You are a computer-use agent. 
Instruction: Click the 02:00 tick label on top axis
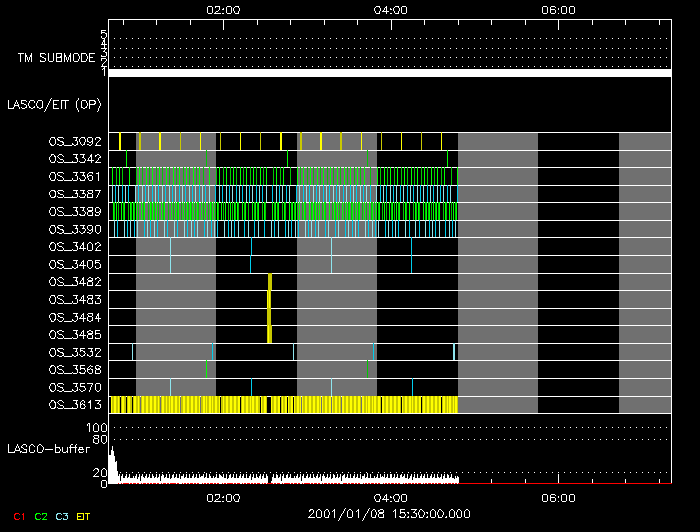222,9
